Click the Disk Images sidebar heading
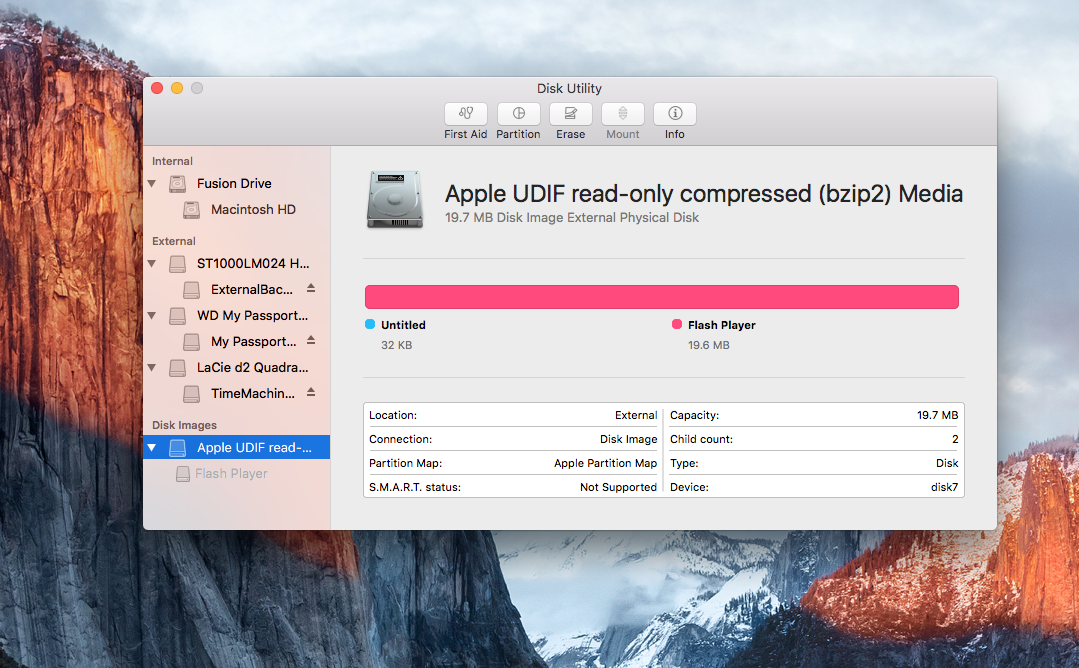1079x668 pixels. [184, 425]
